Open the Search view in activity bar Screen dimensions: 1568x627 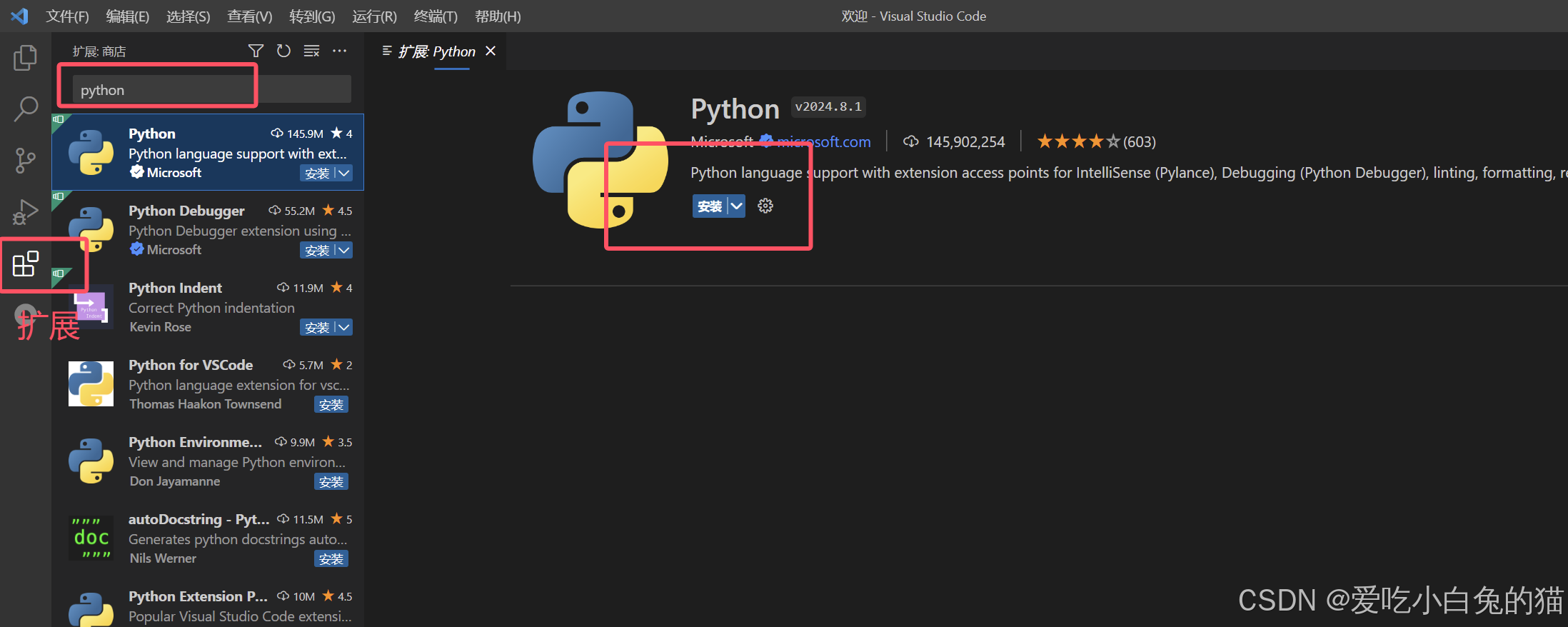click(26, 109)
